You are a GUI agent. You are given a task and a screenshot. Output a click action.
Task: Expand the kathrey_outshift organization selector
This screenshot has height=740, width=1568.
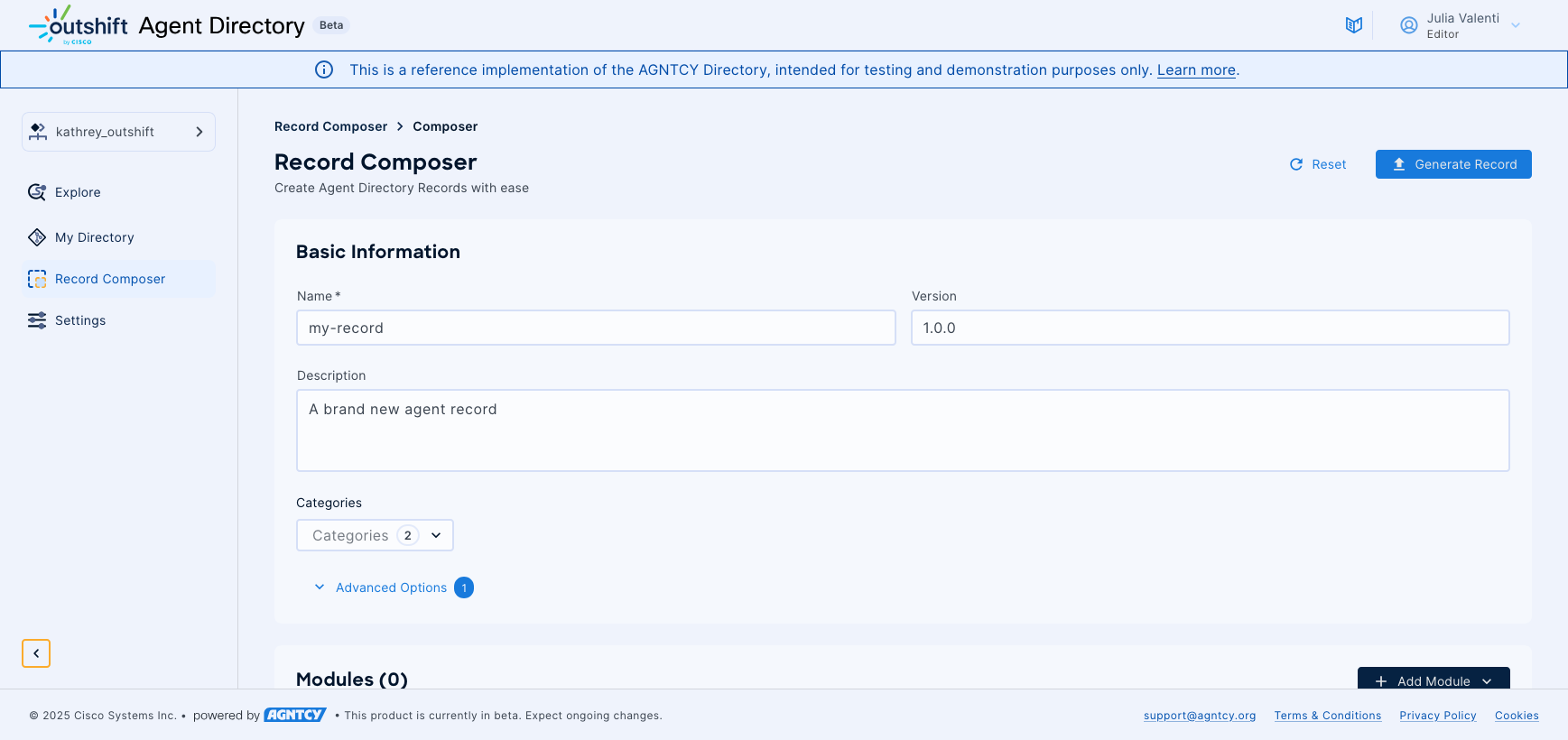click(x=118, y=132)
